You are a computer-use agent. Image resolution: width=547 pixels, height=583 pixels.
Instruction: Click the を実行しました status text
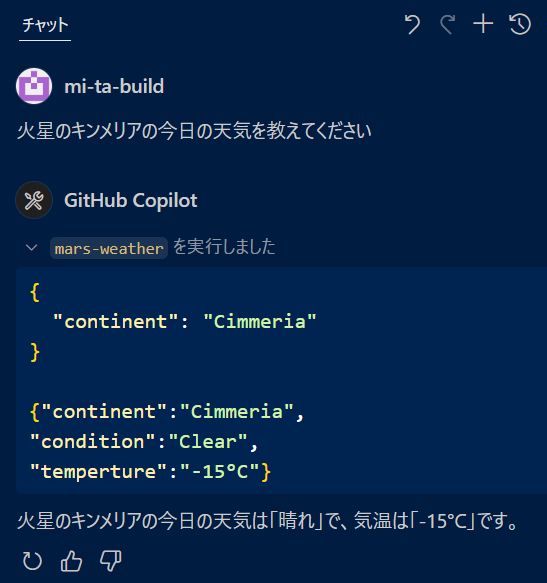coord(224,247)
